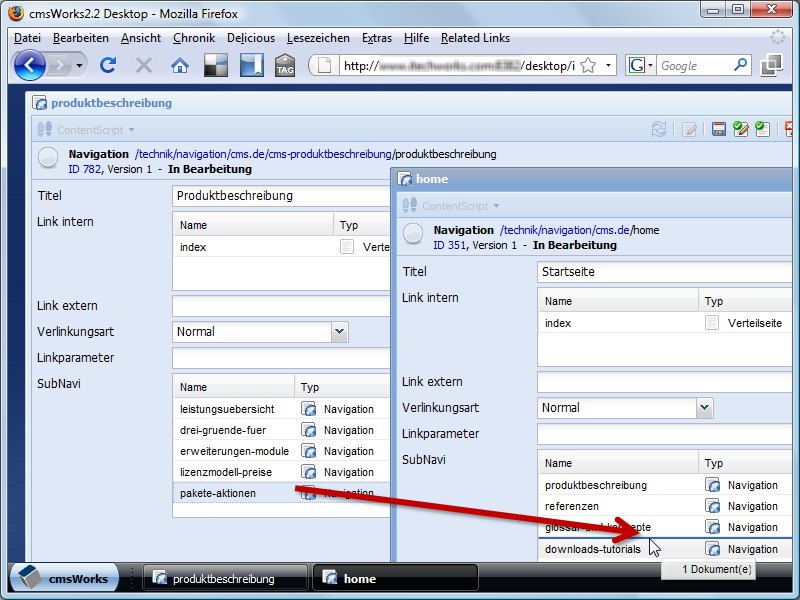This screenshot has height=600, width=800.
Task: Open Verlinkungsart dropdown in home window
Action: [x=705, y=408]
